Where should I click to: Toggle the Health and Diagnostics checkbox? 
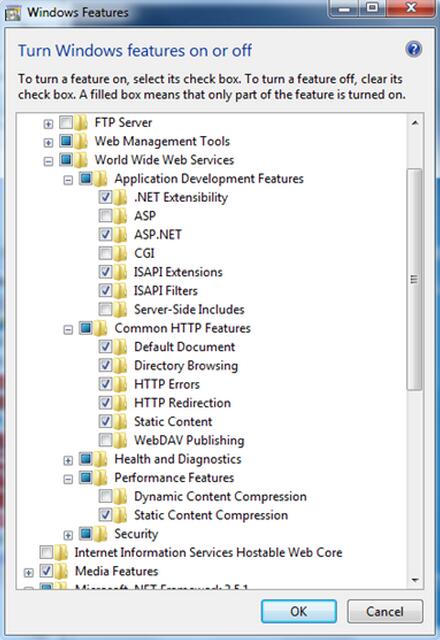click(x=86, y=458)
